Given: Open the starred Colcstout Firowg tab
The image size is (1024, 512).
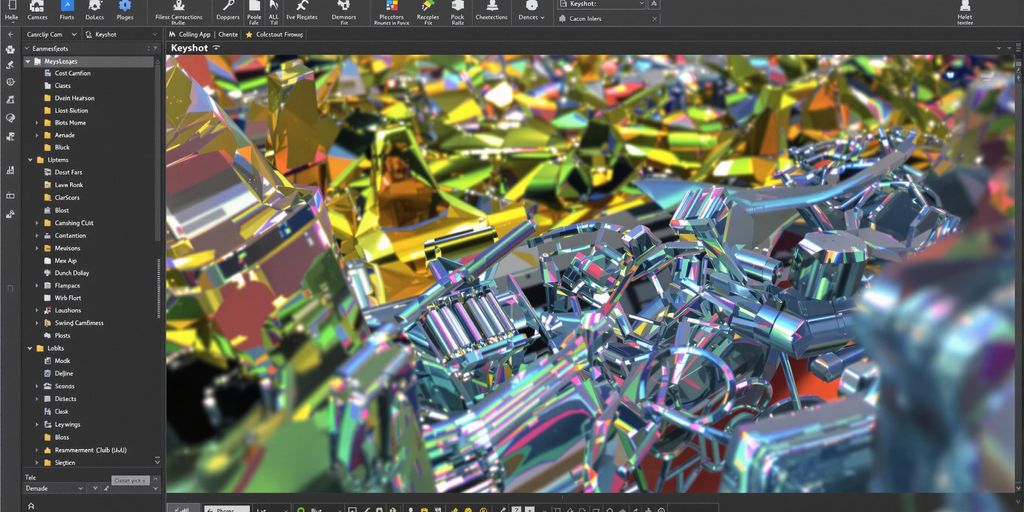Looking at the screenshot, I should click(x=274, y=34).
